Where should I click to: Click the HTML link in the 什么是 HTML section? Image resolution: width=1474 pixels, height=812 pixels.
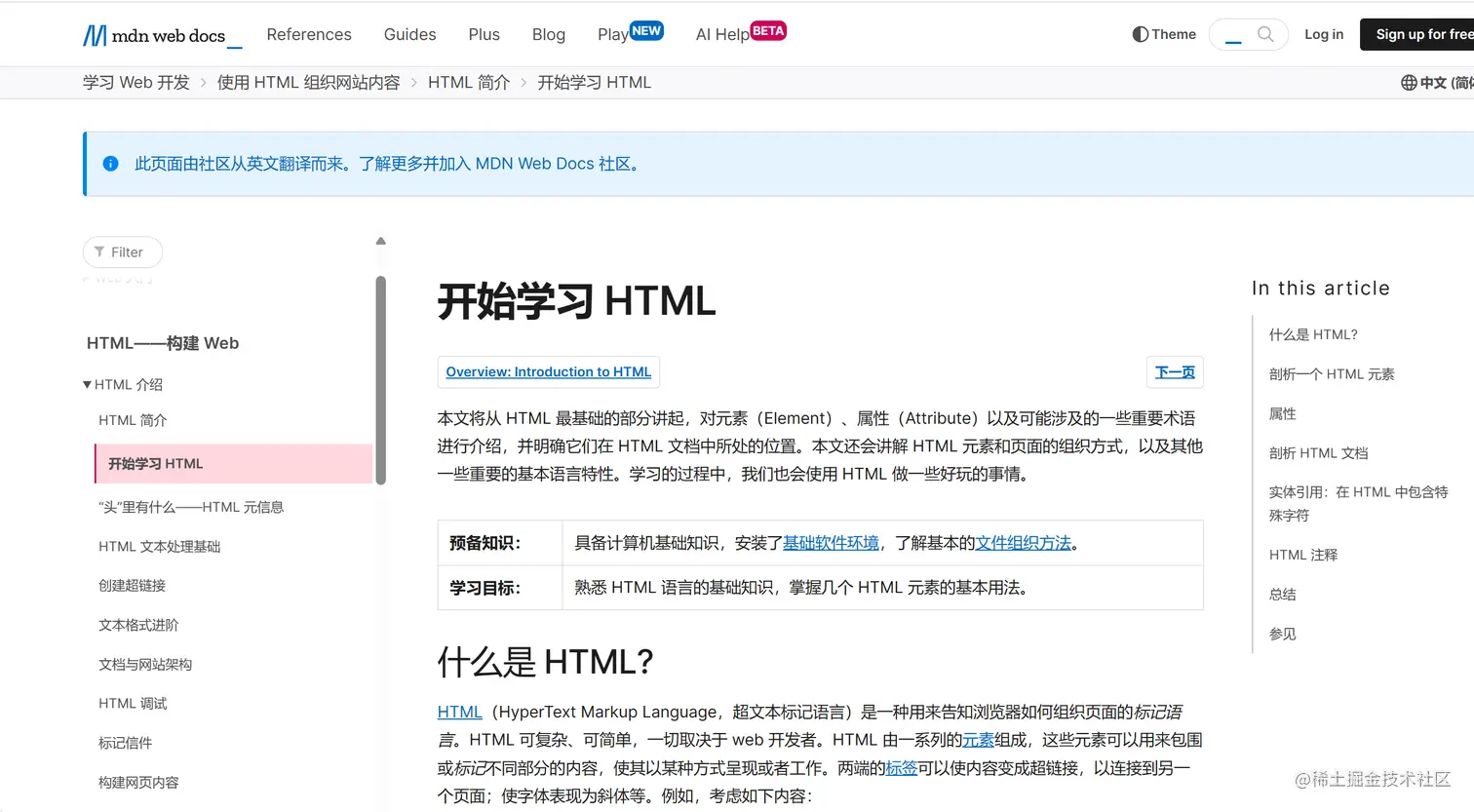click(x=460, y=712)
